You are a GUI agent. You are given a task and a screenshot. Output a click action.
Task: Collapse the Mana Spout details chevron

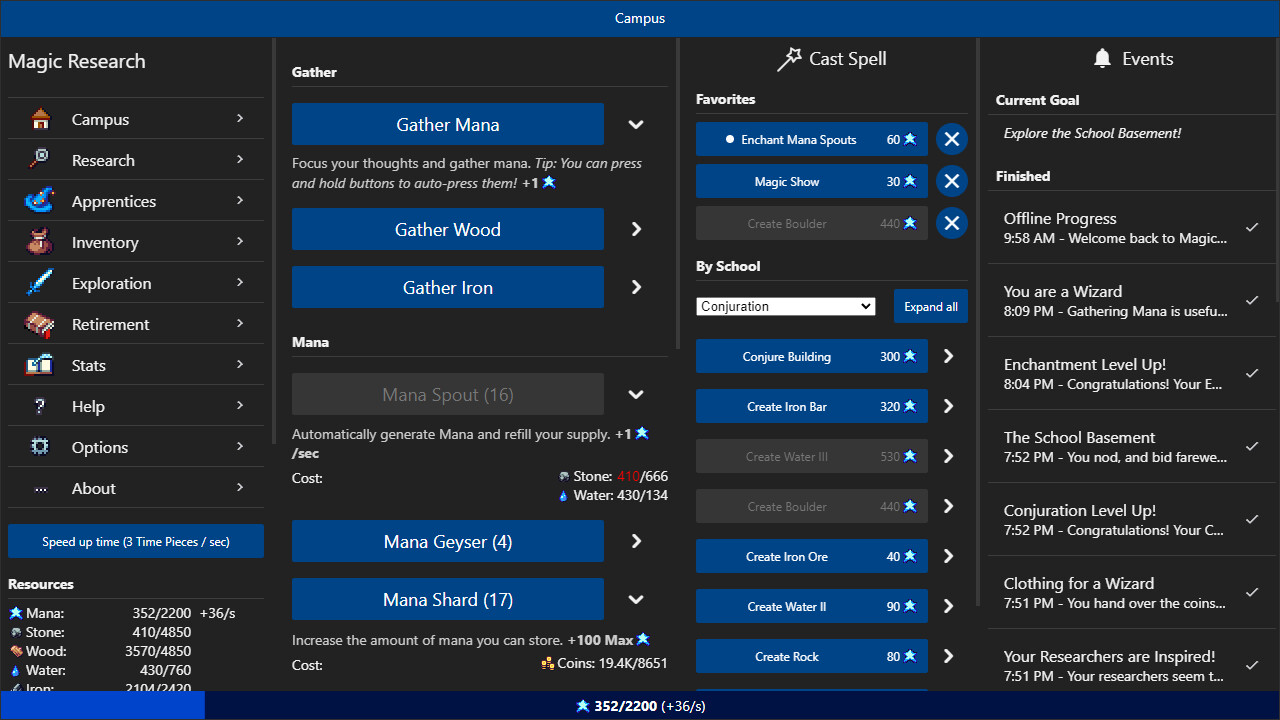coord(636,394)
